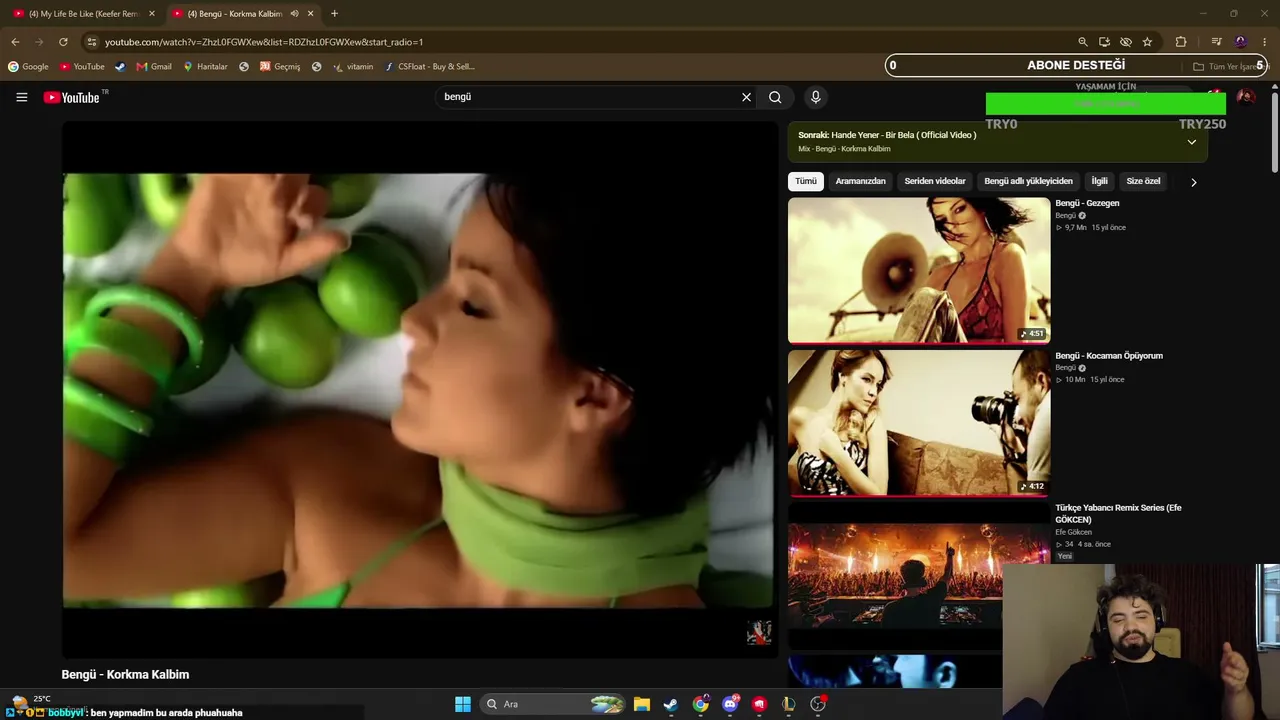This screenshot has height=720, width=1280.
Task: Select the 'İlgili' filter chip
Action: 1099,181
